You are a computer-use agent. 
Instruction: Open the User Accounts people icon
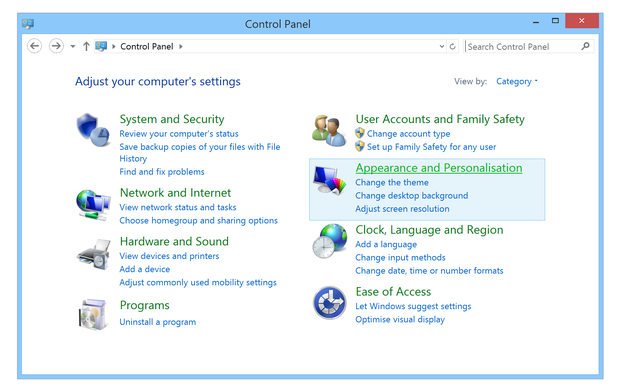[x=329, y=130]
